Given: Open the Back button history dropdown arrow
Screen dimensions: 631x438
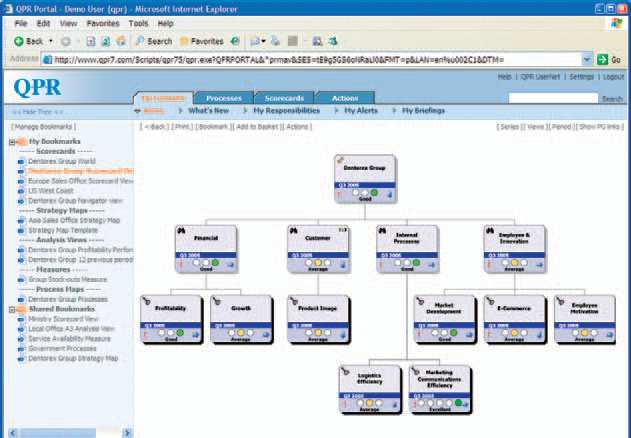Looking at the screenshot, I should 51,41.
